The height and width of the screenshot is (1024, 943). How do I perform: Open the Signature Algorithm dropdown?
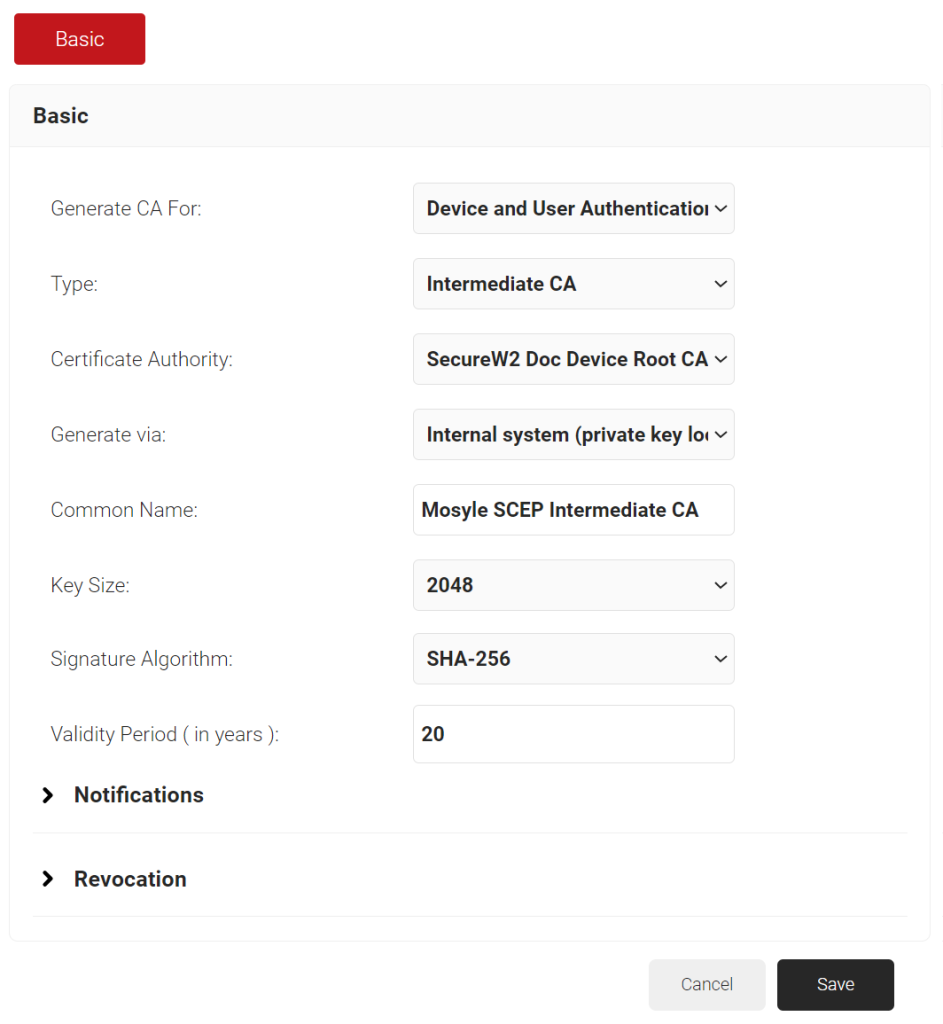[x=573, y=659]
